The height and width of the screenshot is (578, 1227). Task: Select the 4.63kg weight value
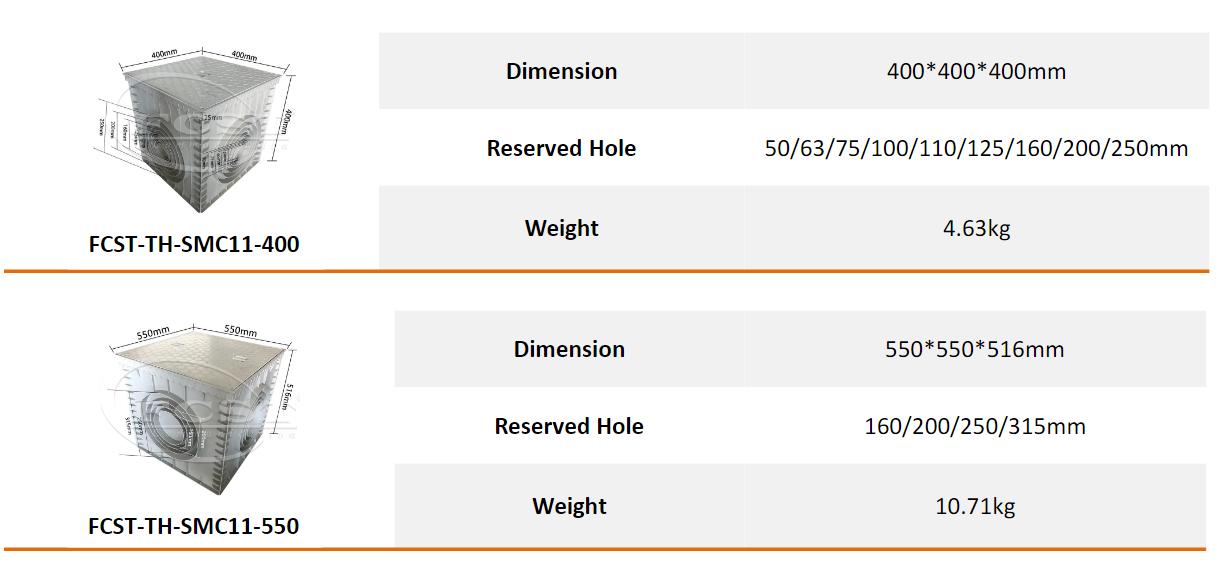pyautogui.click(x=976, y=228)
